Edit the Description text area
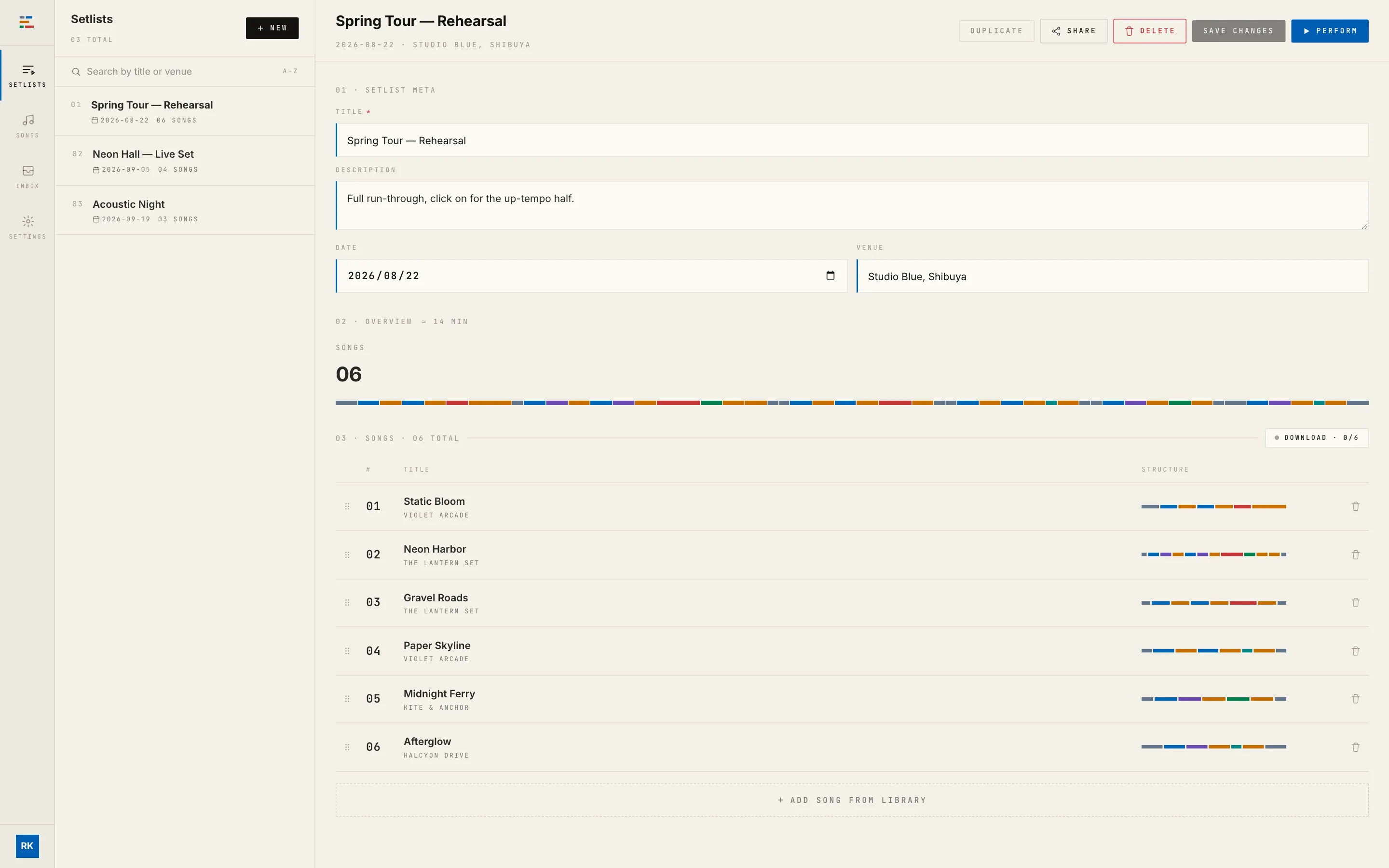Viewport: 1389px width, 868px height. (x=852, y=205)
